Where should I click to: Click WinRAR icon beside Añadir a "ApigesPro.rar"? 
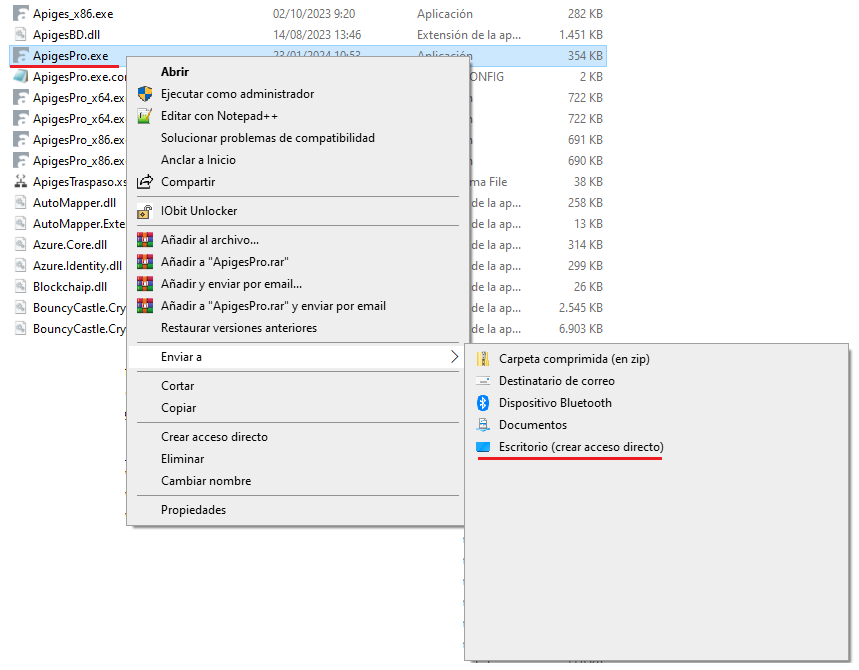tap(145, 262)
